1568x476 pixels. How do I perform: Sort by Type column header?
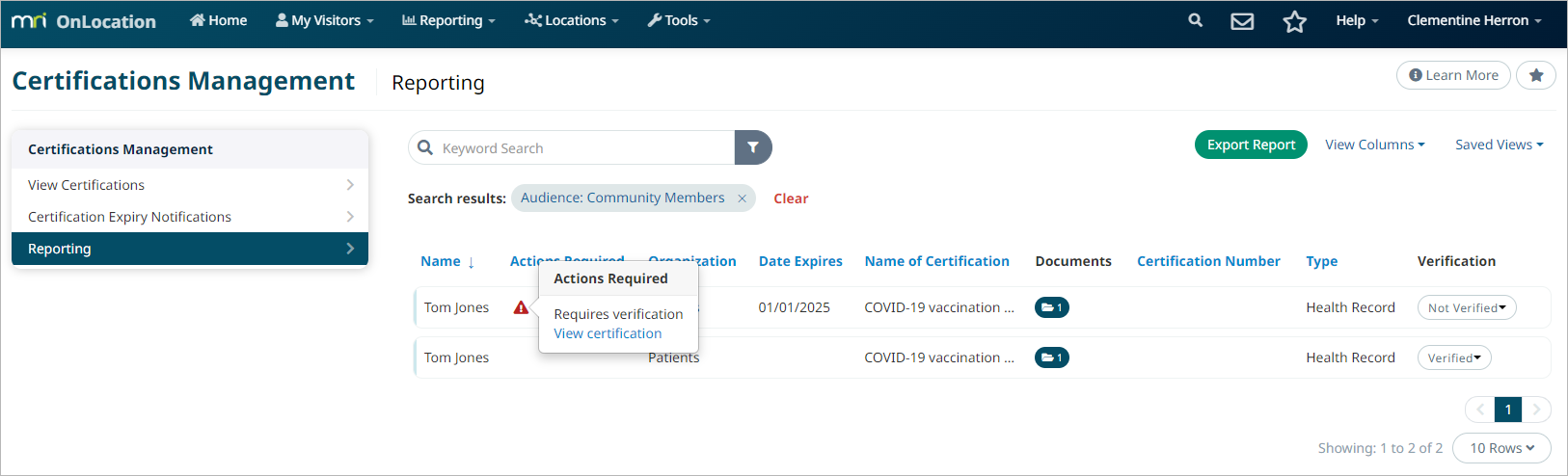tap(1321, 261)
